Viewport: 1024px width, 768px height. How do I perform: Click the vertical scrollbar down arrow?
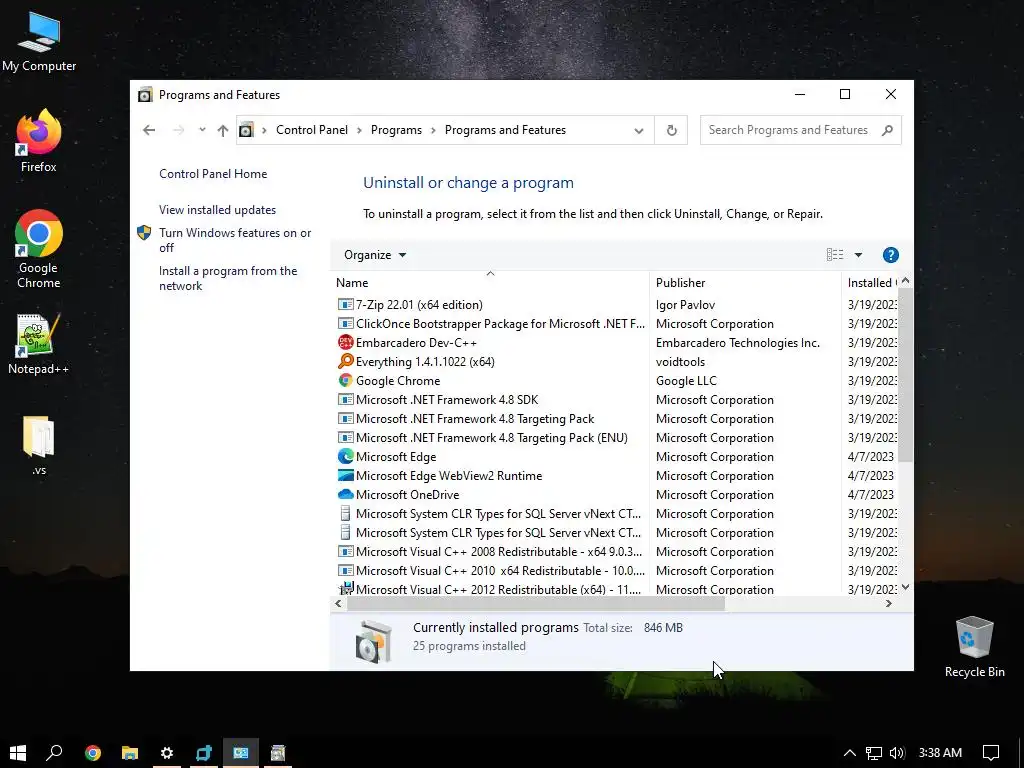(x=905, y=587)
